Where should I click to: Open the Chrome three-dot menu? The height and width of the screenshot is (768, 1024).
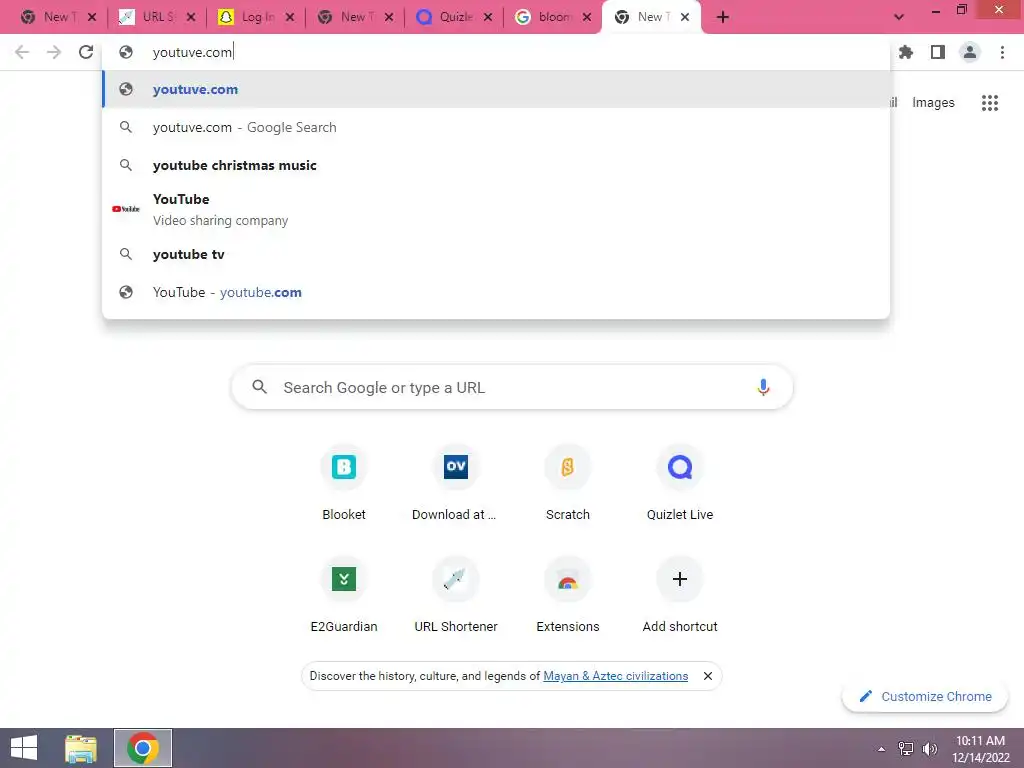[x=1002, y=52]
